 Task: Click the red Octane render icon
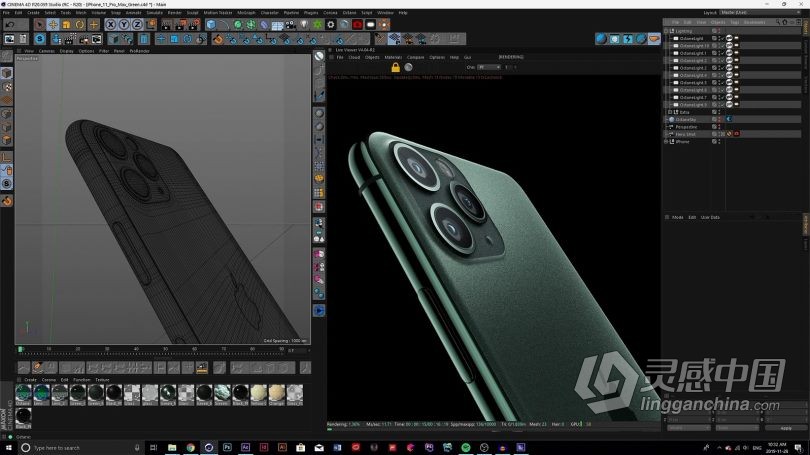pyautogui.click(x=357, y=24)
